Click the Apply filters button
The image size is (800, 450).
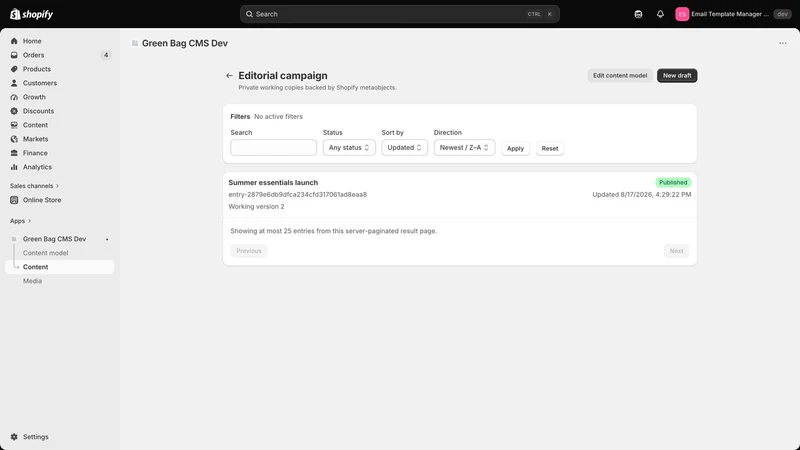[x=515, y=148]
